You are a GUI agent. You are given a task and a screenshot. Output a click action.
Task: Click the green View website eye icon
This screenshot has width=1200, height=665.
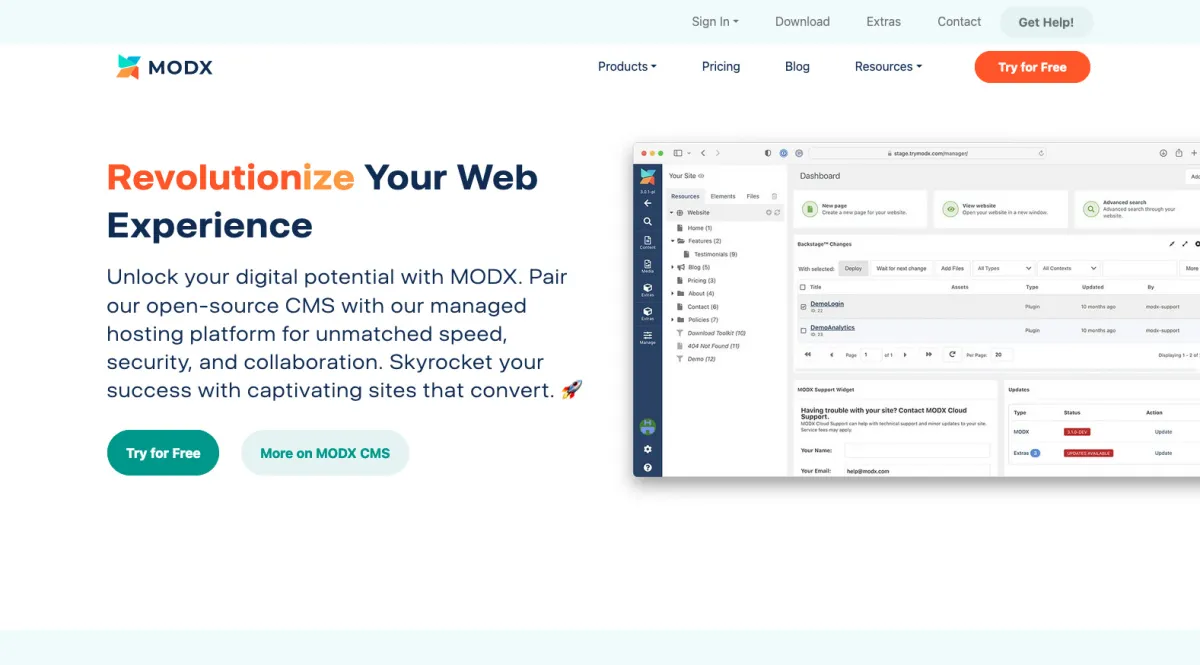tap(951, 209)
